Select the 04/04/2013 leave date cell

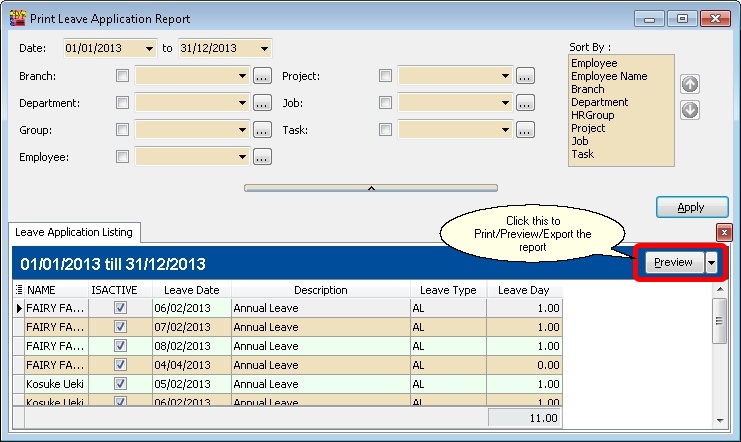[192, 364]
